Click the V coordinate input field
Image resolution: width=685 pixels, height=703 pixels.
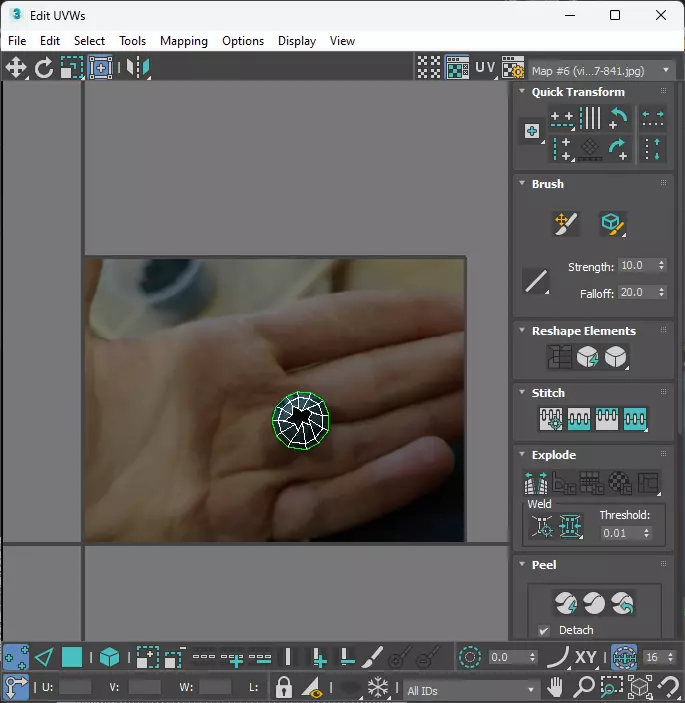[145, 687]
